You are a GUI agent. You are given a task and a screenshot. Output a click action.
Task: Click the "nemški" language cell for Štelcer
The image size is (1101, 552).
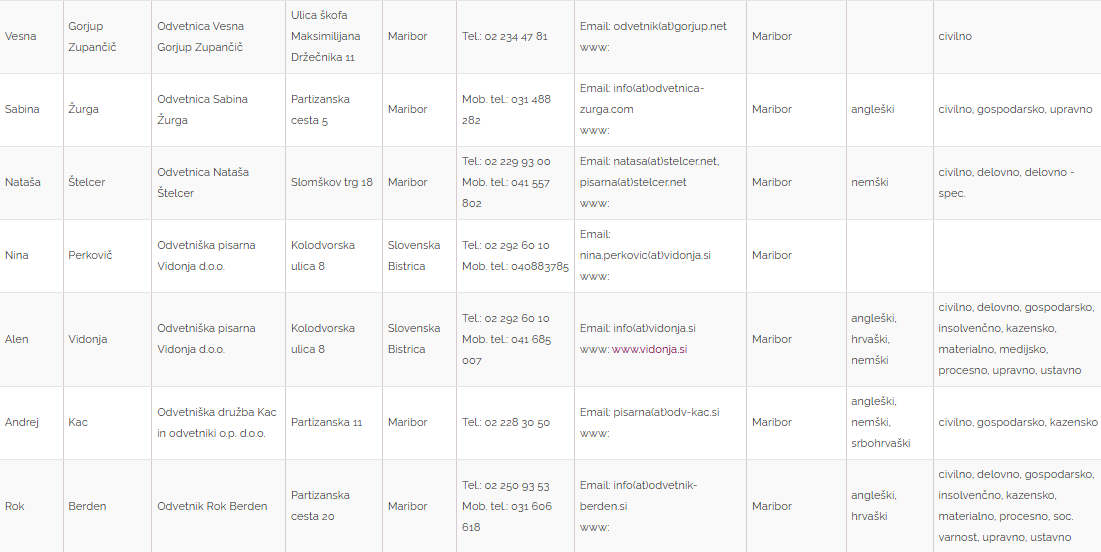click(x=870, y=182)
